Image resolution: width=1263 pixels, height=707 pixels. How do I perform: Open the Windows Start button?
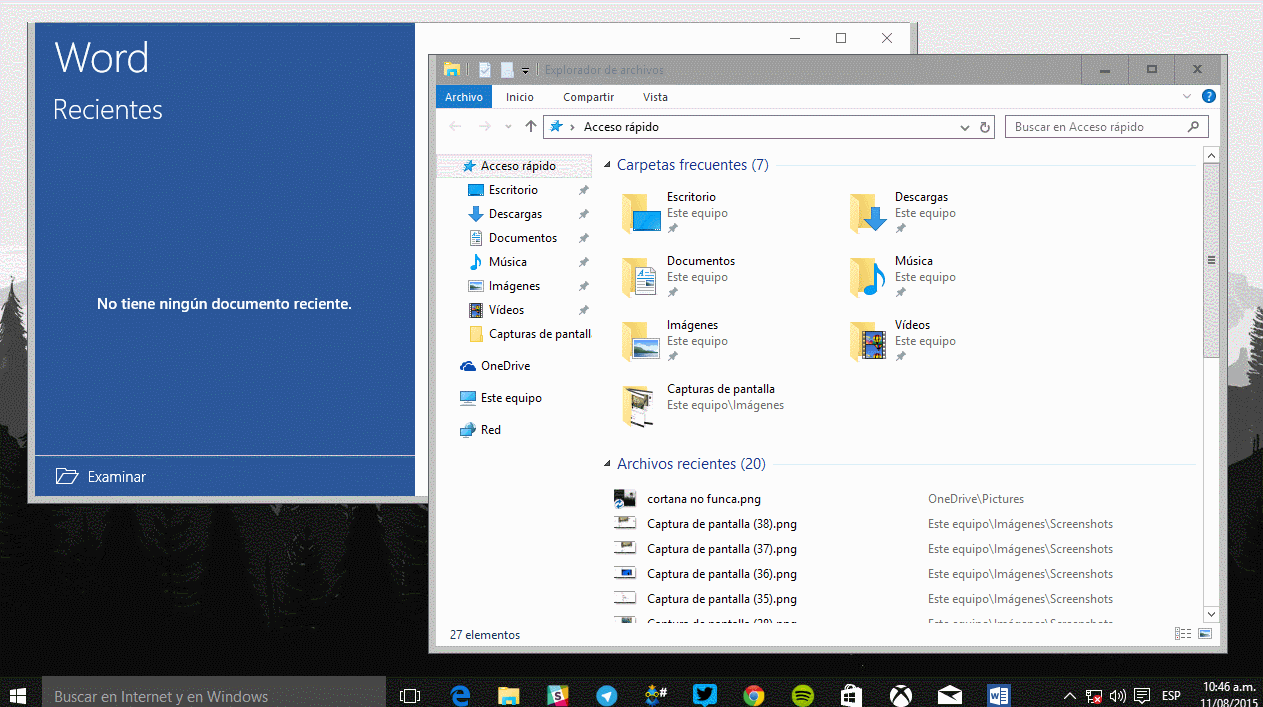point(17,695)
